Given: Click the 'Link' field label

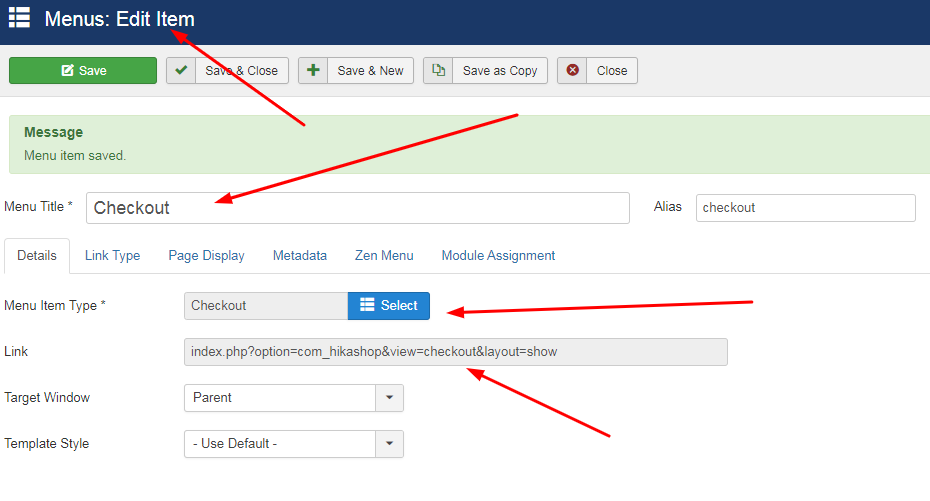Looking at the screenshot, I should (x=16, y=352).
